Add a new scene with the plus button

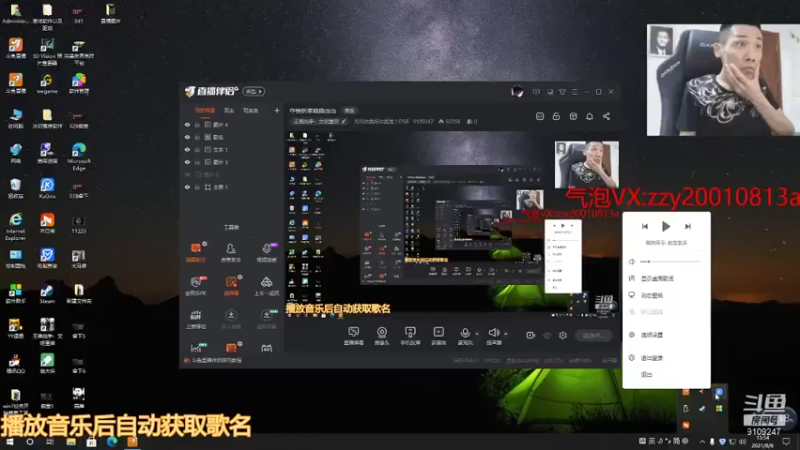(x=277, y=110)
